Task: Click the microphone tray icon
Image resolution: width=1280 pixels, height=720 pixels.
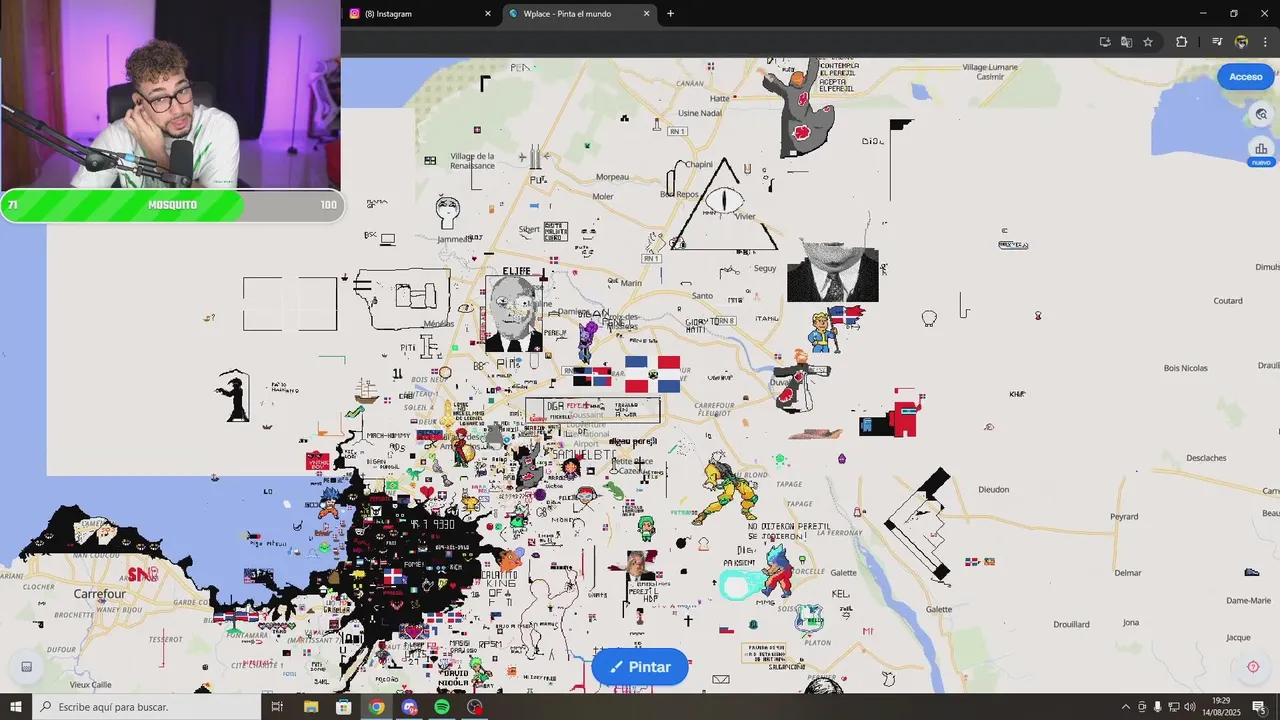Action: (1158, 707)
